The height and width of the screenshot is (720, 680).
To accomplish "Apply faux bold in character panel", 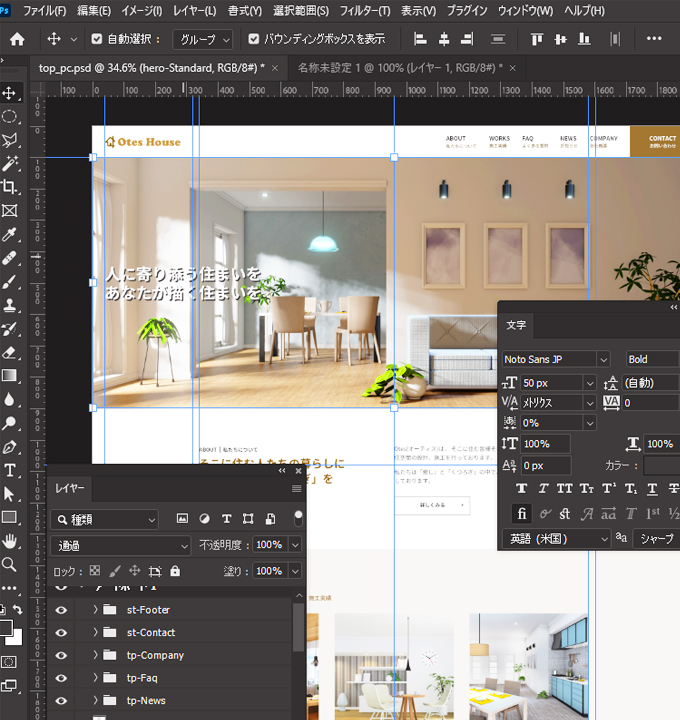I will coord(522,489).
